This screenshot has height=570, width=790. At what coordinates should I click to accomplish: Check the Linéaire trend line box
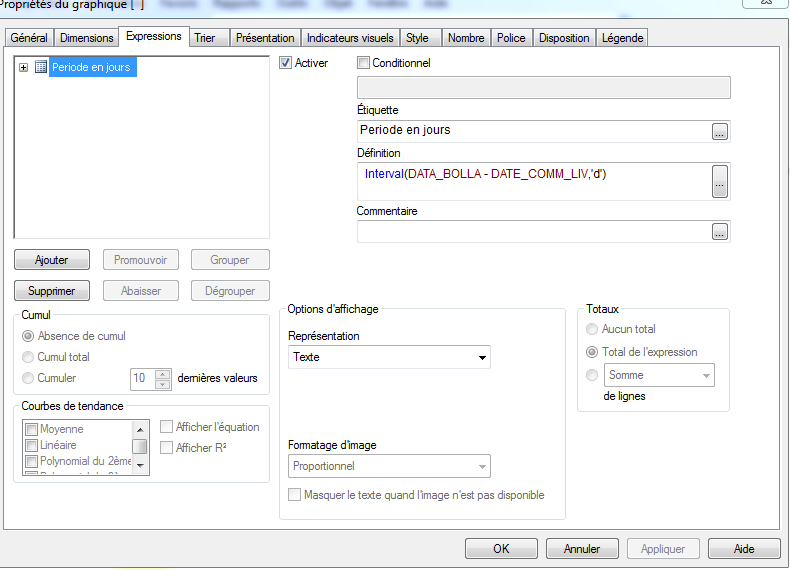(31, 446)
